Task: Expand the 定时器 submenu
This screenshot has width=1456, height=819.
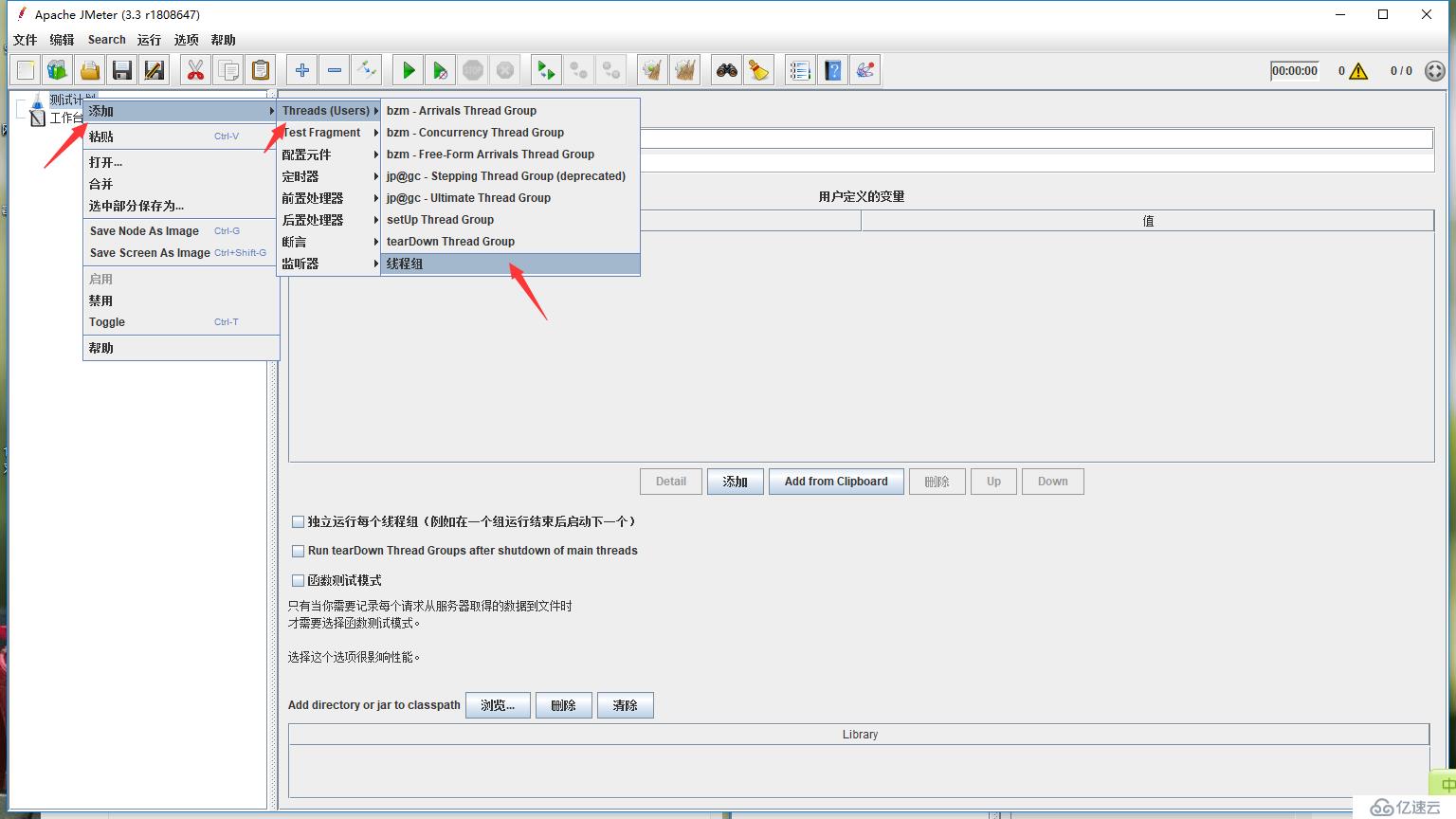Action: coord(329,176)
